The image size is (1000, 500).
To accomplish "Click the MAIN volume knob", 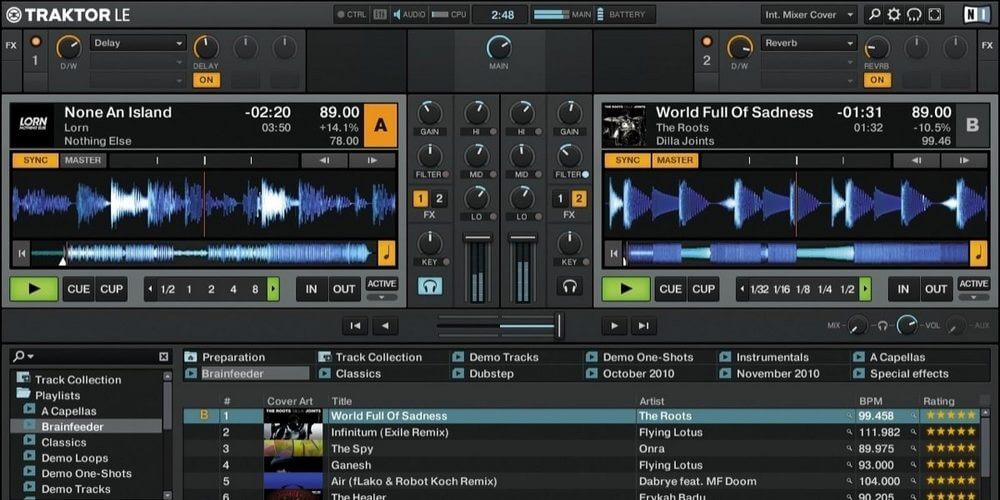I will coord(499,47).
